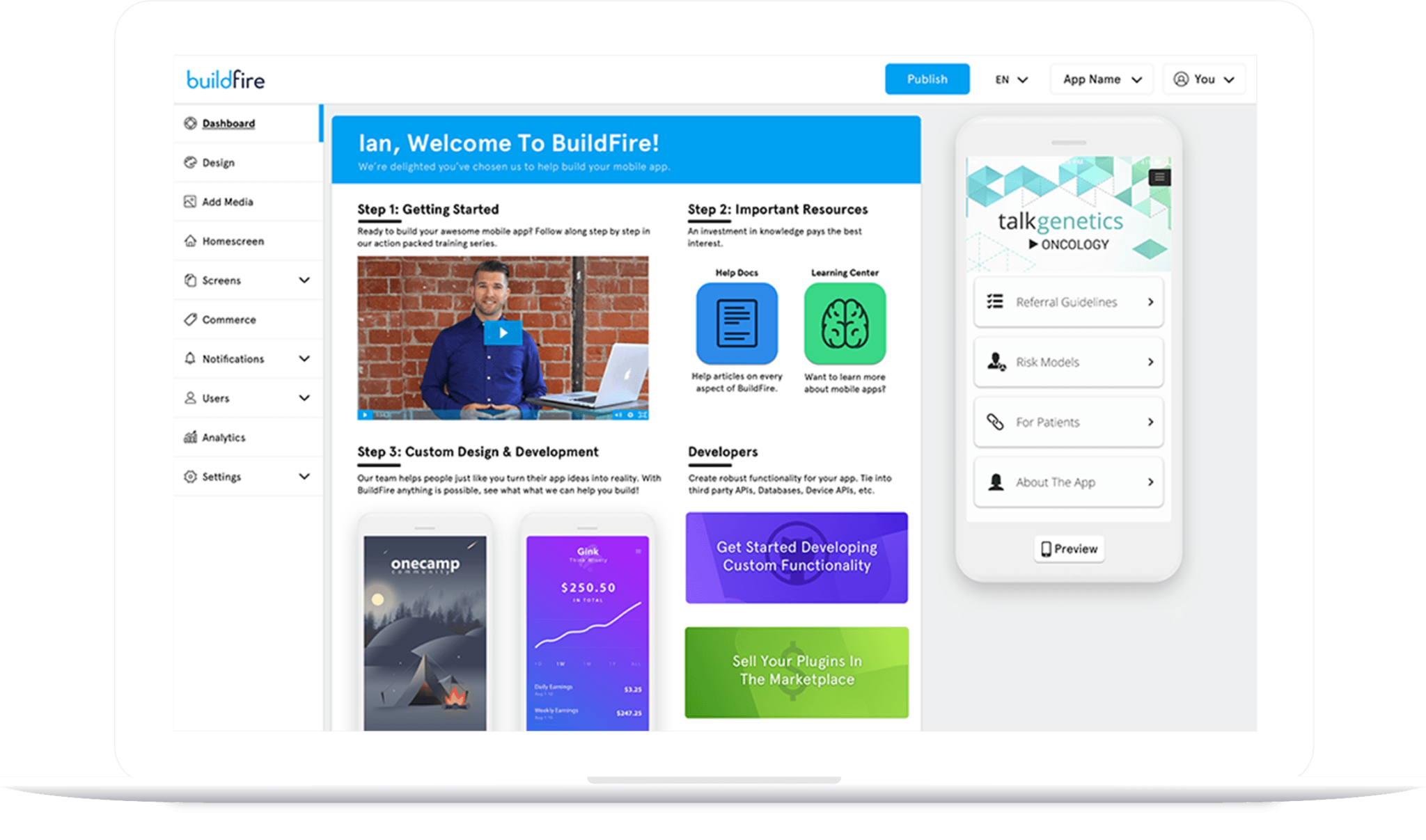Select the Dashboard menu item

[x=228, y=123]
